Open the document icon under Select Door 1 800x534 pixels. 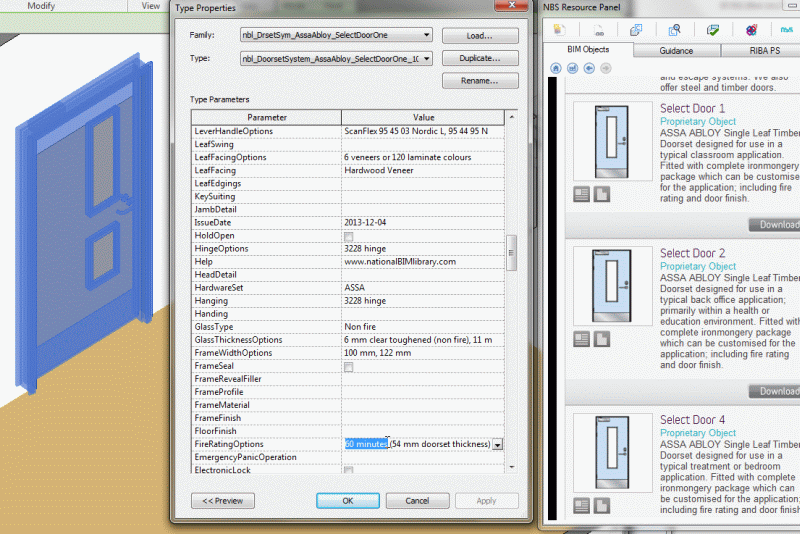602,194
